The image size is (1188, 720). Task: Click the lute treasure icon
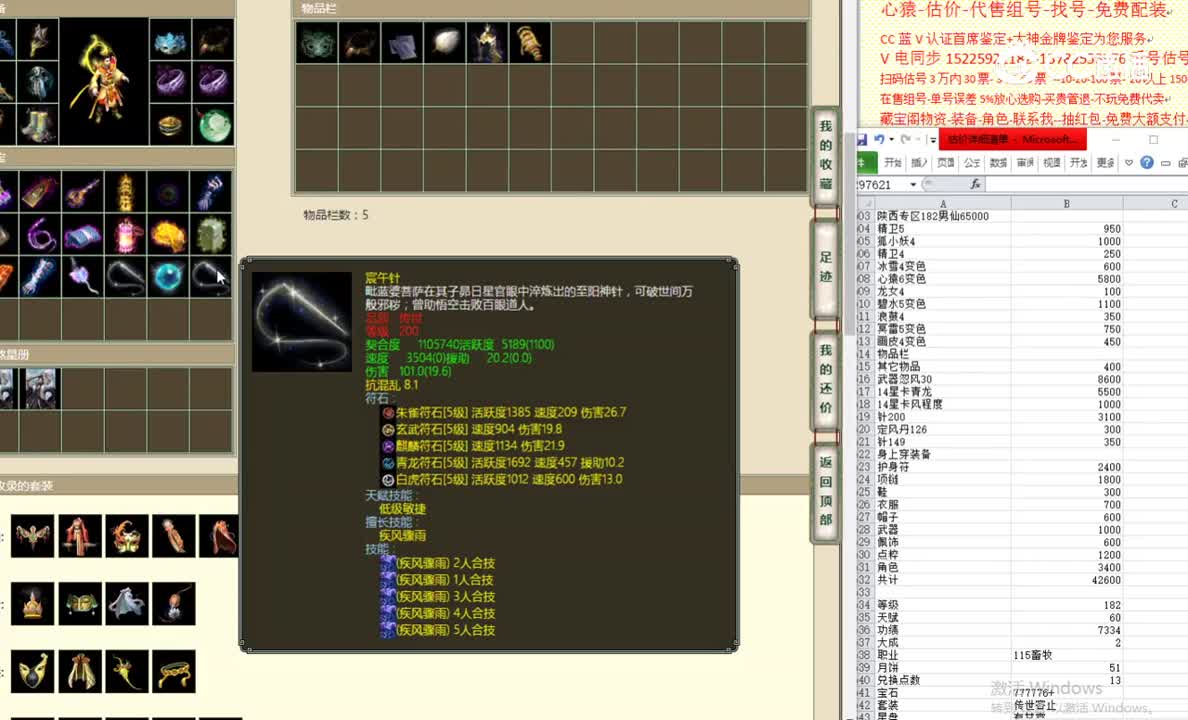pos(82,193)
